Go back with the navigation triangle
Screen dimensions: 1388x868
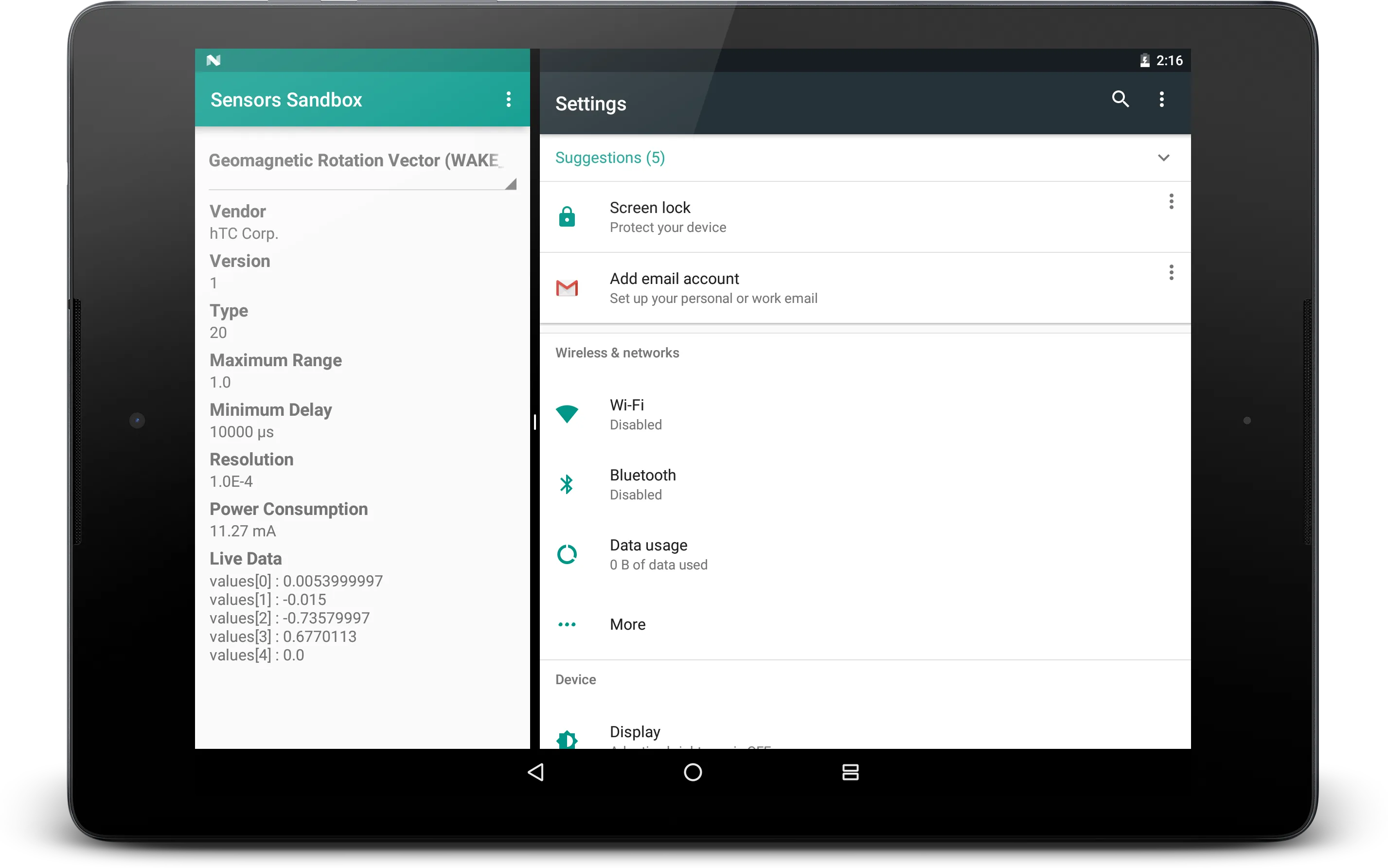click(x=535, y=772)
